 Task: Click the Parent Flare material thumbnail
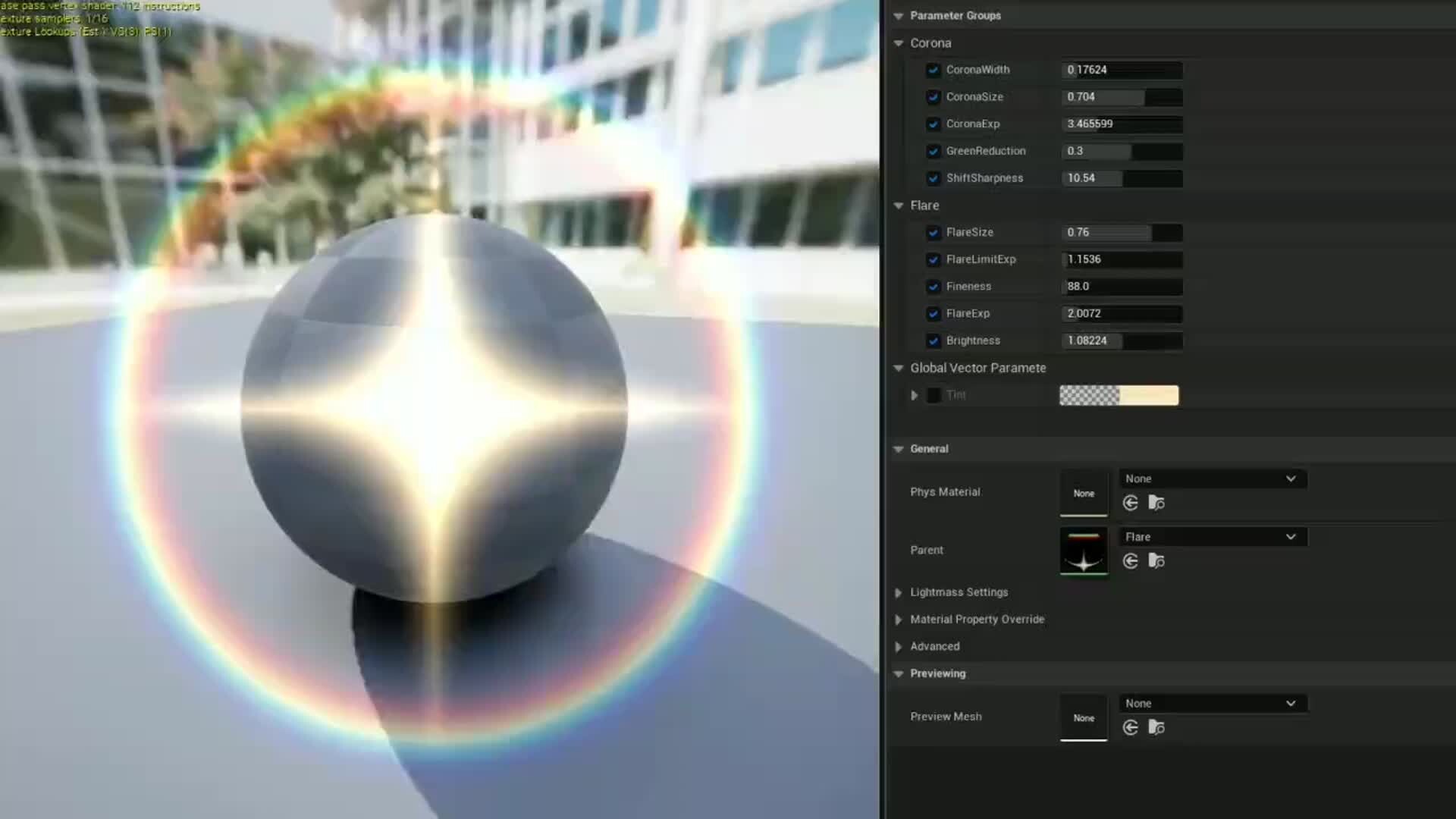(x=1084, y=551)
